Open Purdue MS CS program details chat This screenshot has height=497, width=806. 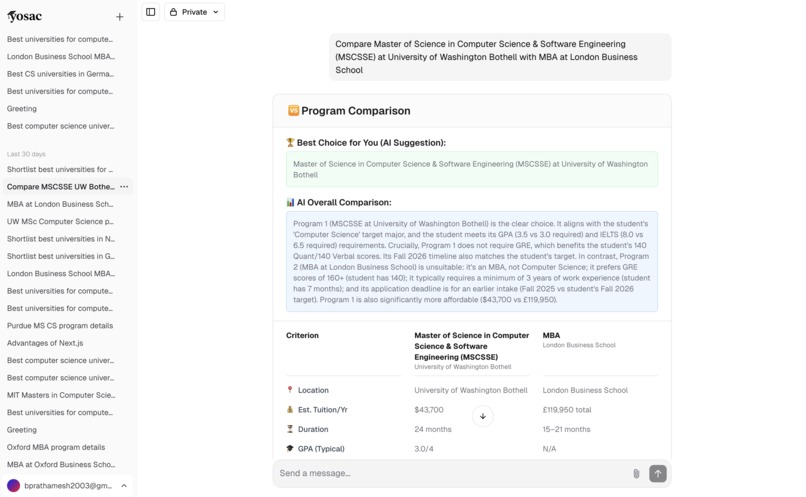60,326
